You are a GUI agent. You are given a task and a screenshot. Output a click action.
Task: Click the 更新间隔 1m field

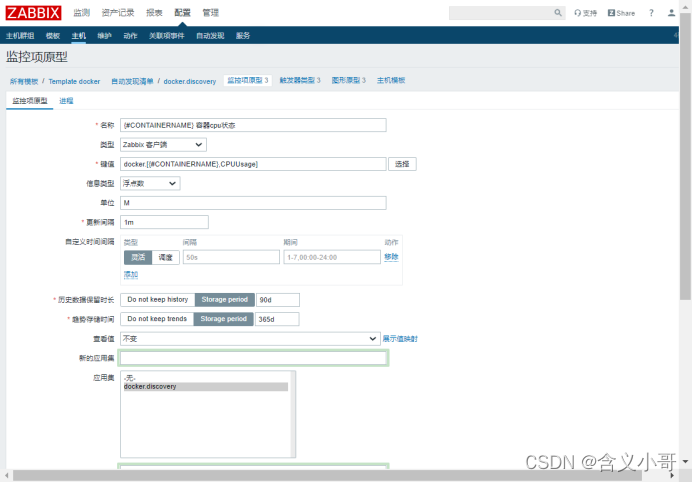[x=164, y=222]
